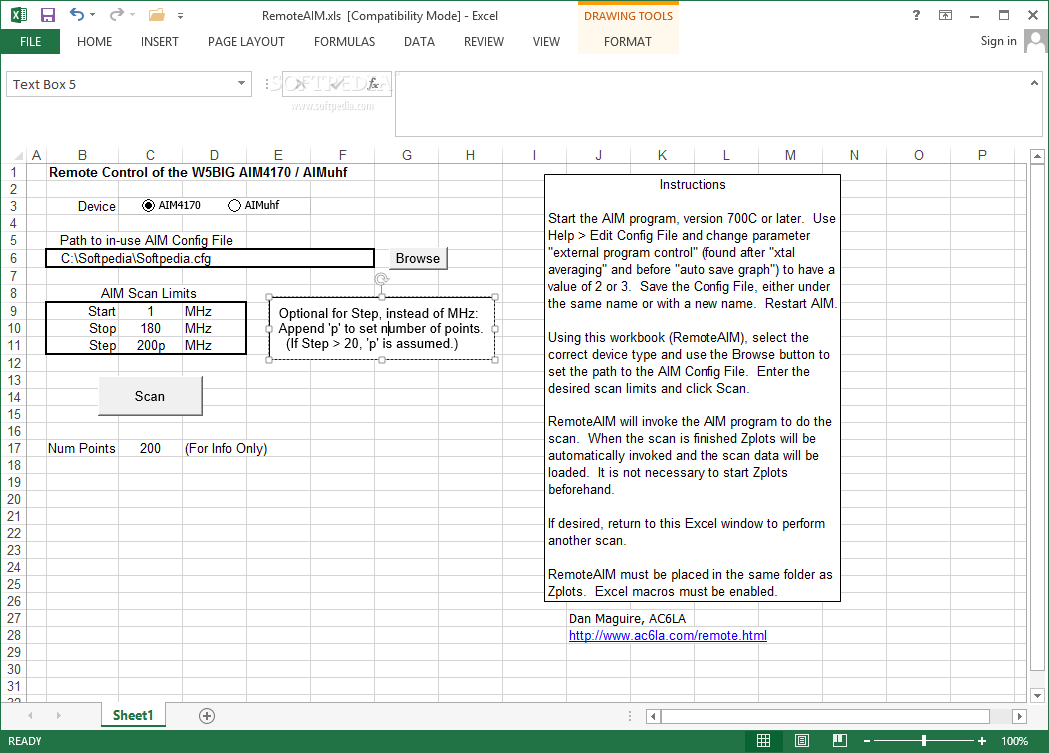Viewport: 1049px width, 753px height.
Task: Click the zoom slider handle
Action: pyautogui.click(x=924, y=740)
